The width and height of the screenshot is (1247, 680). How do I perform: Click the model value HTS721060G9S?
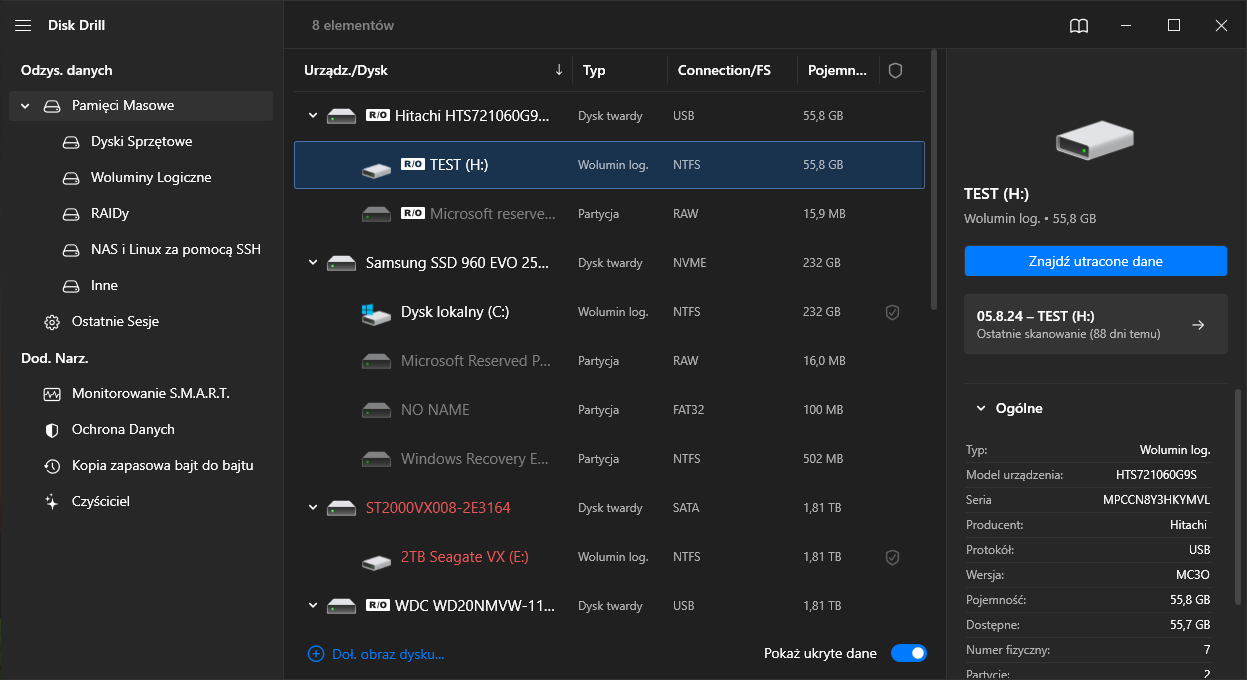tap(1156, 475)
